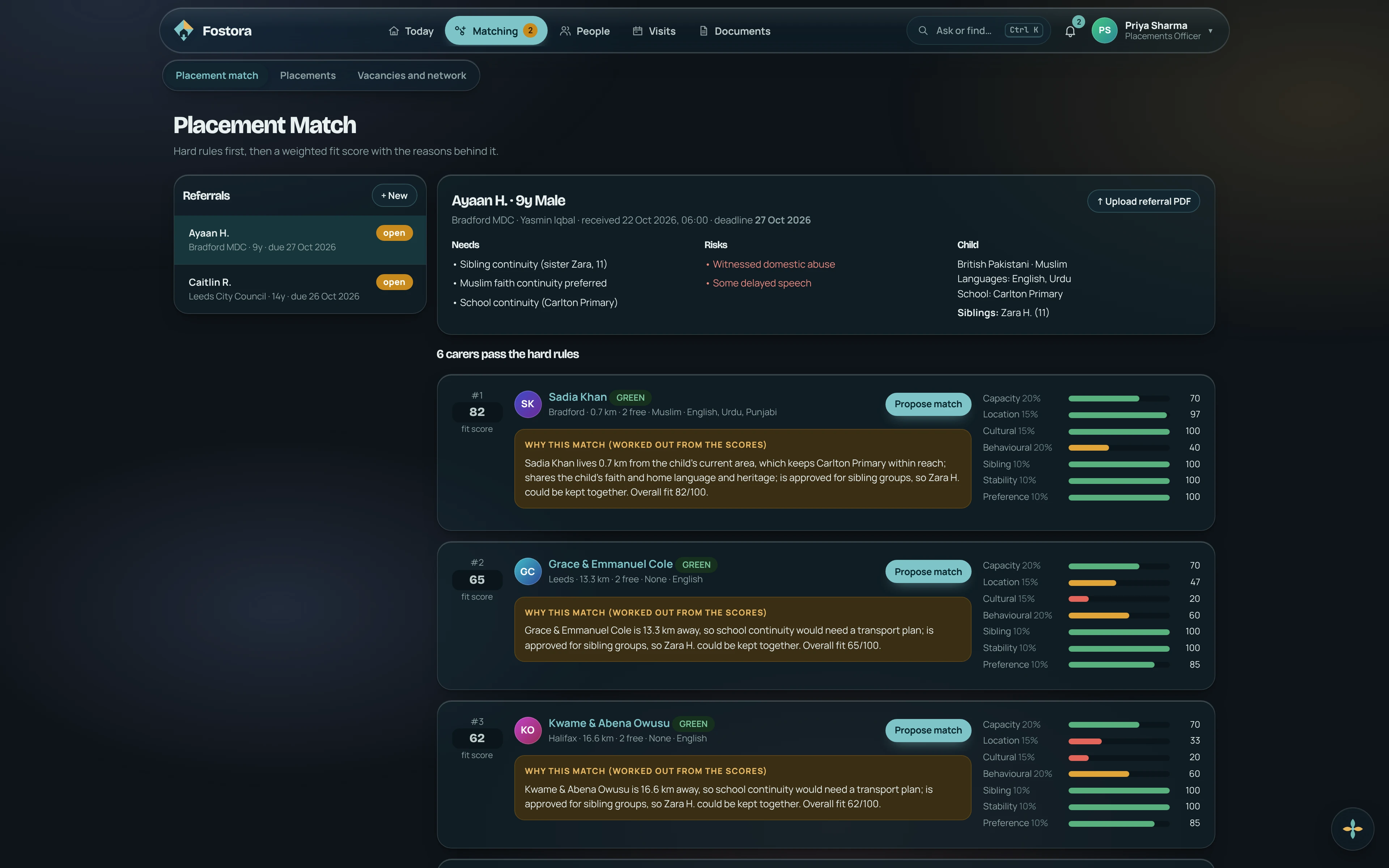This screenshot has height=868, width=1389.
Task: Click the Witnessed domestic abuse risk
Action: coord(774,264)
